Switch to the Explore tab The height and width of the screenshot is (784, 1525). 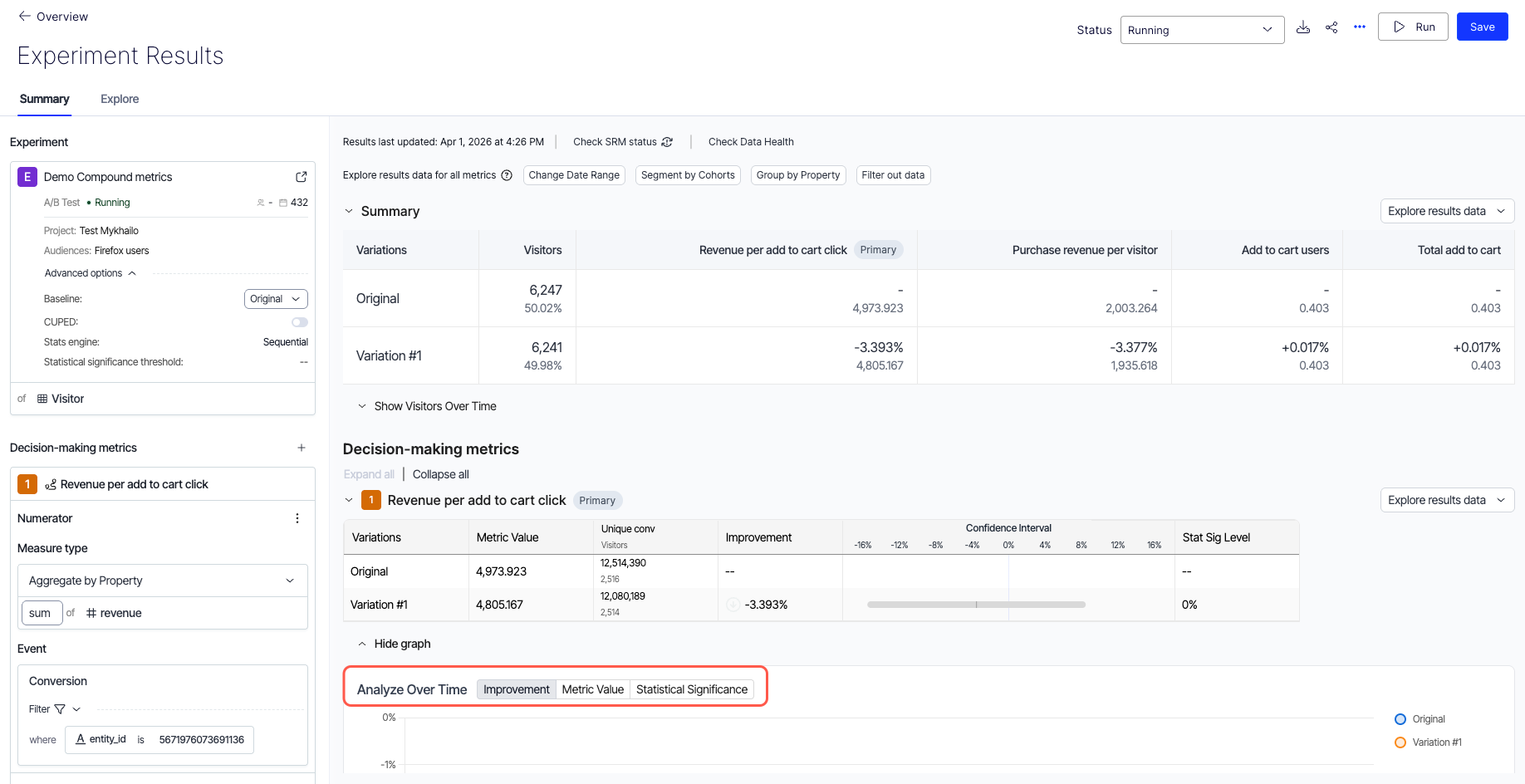coord(120,99)
